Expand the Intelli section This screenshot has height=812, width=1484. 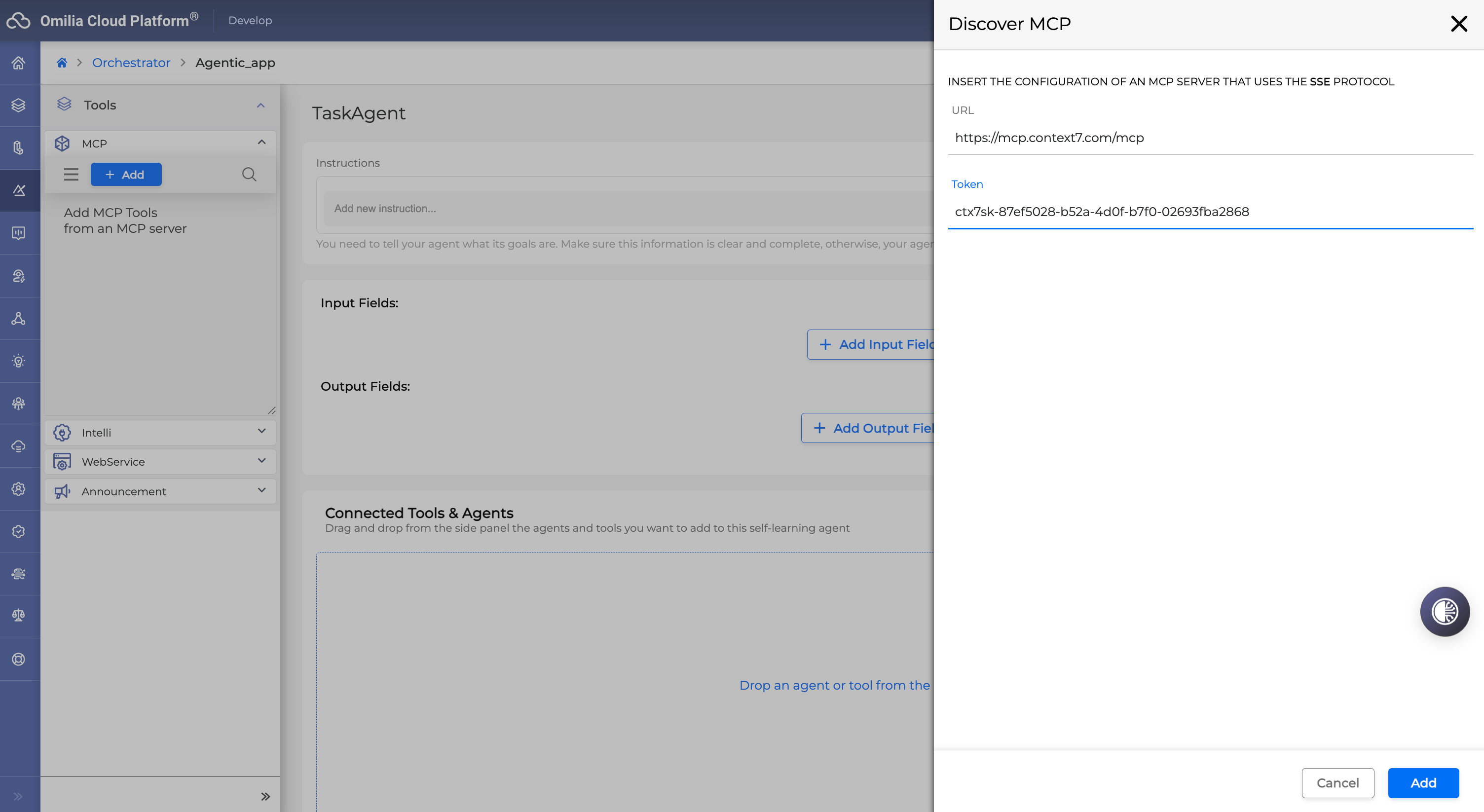[261, 431]
